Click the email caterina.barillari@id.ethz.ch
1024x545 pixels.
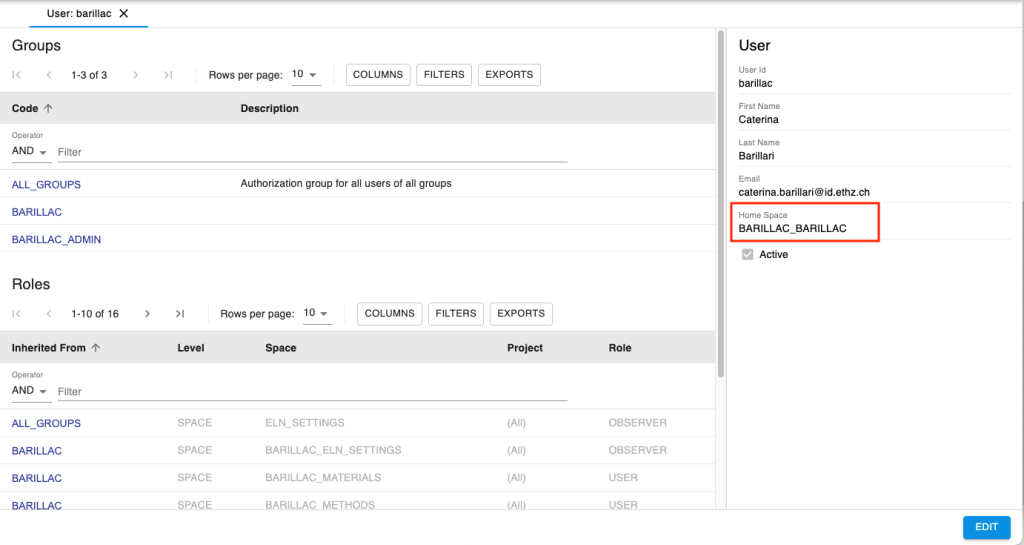(804, 193)
